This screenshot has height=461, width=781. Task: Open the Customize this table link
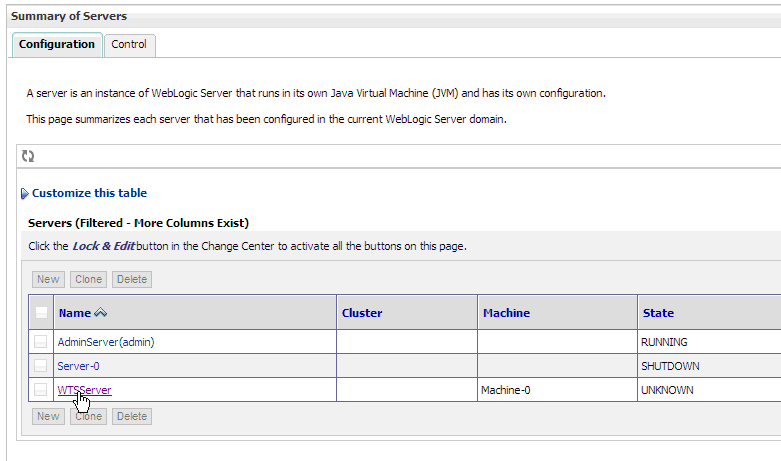(x=89, y=193)
